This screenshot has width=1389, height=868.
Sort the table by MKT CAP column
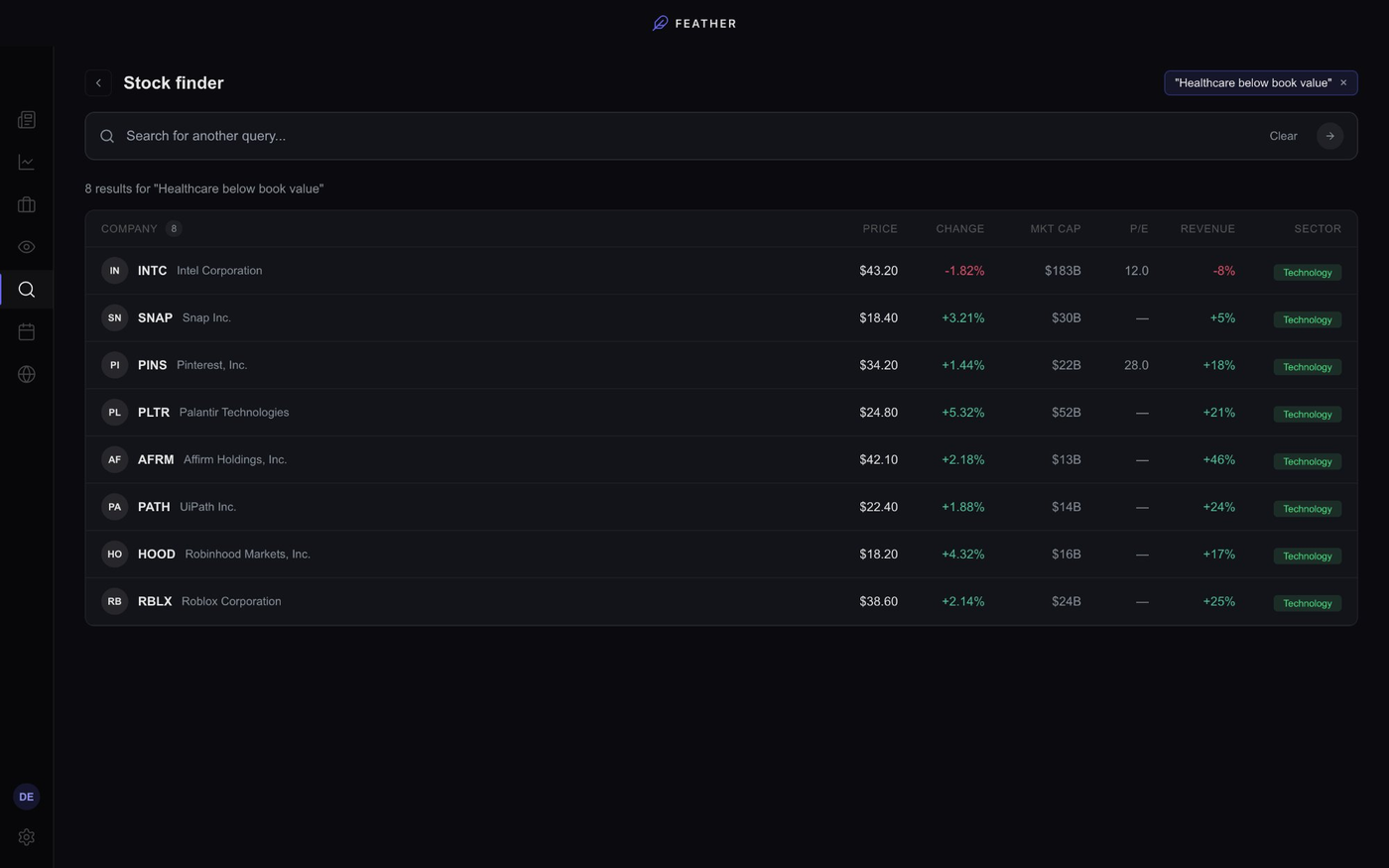[x=1056, y=228]
